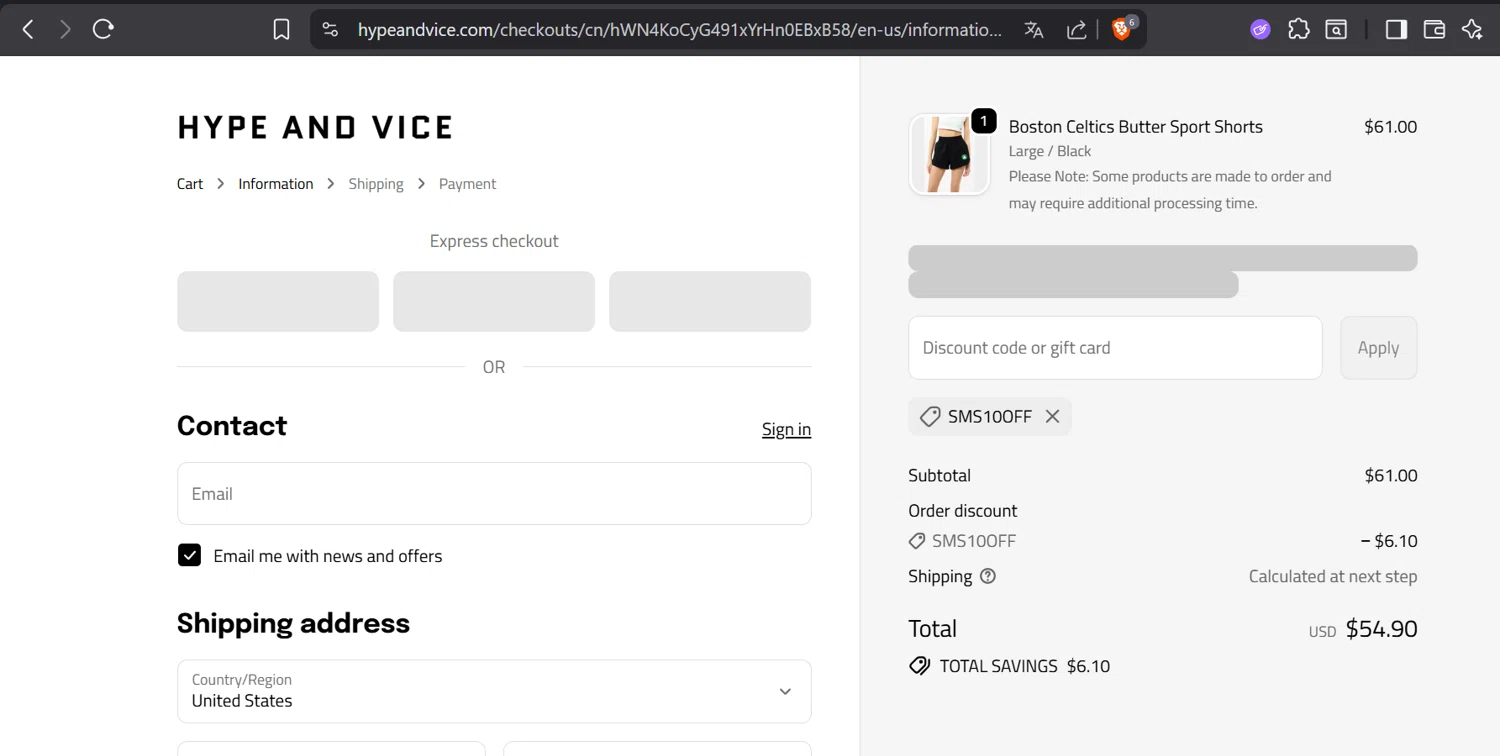Click the third express checkout placeholder button
1500x756 pixels.
click(x=710, y=301)
